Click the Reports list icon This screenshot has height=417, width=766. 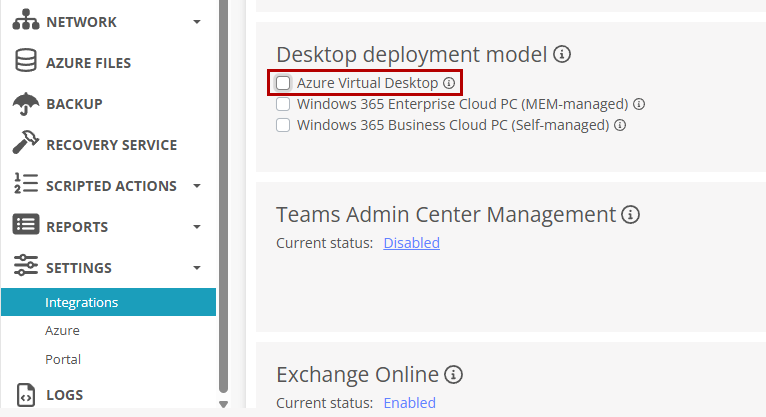[x=26, y=225]
